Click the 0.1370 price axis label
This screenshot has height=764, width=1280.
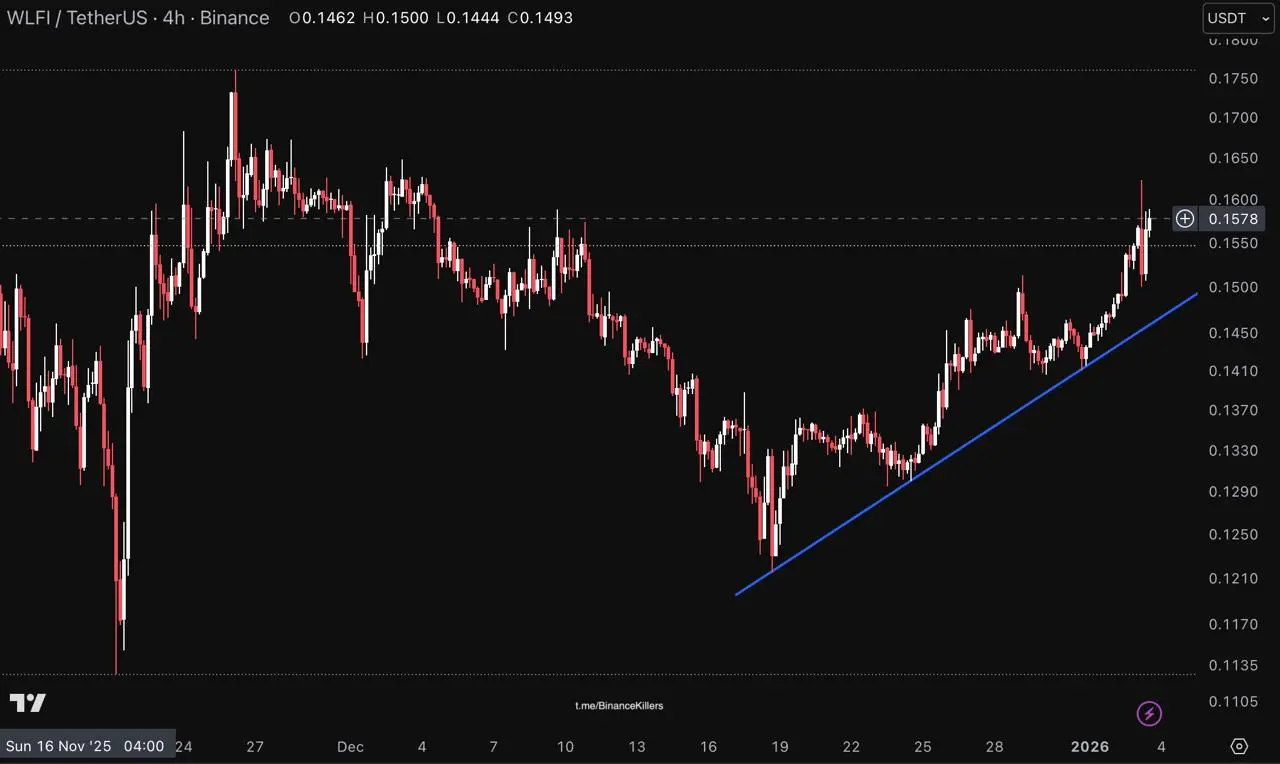1233,410
